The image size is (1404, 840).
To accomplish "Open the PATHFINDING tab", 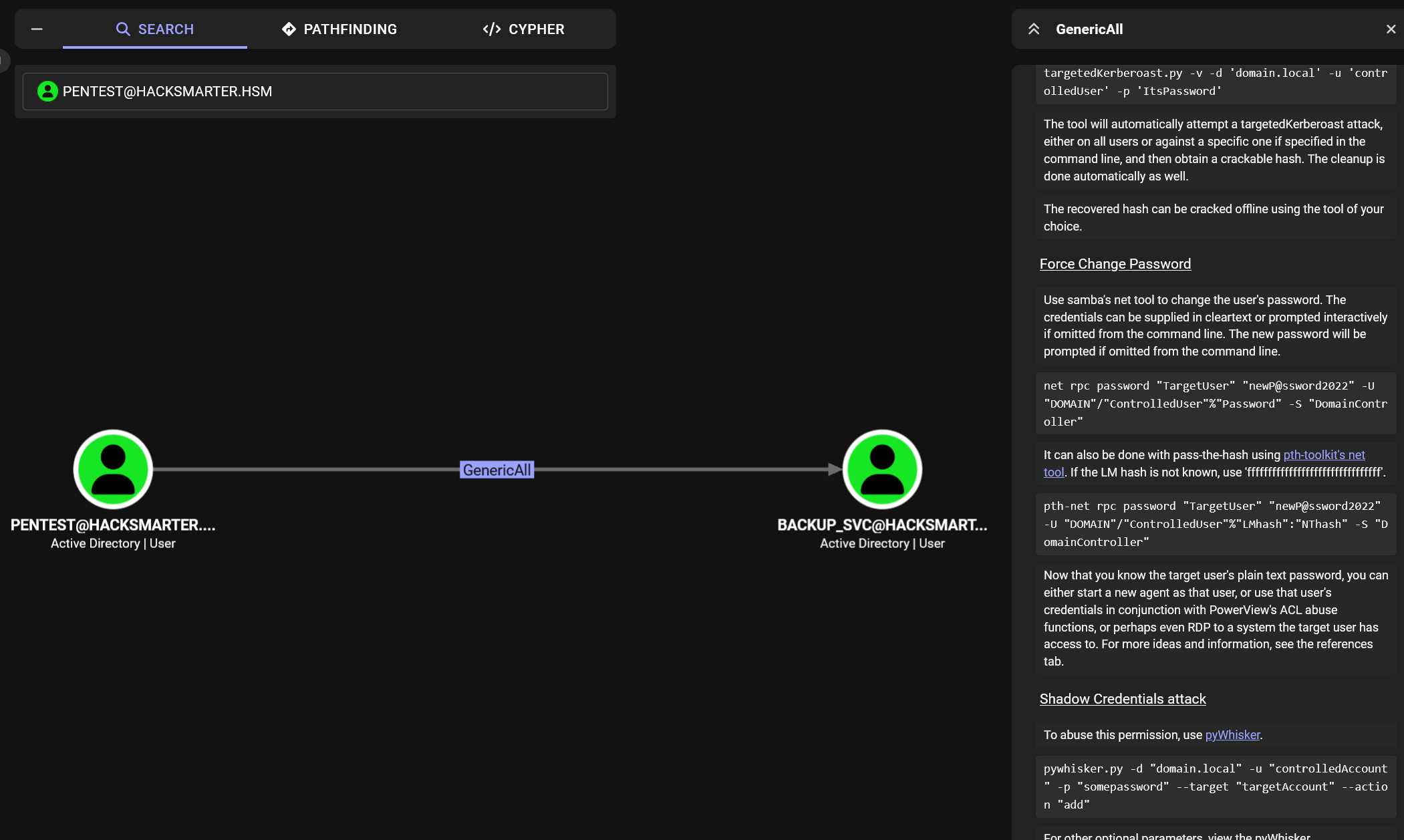I will point(339,29).
